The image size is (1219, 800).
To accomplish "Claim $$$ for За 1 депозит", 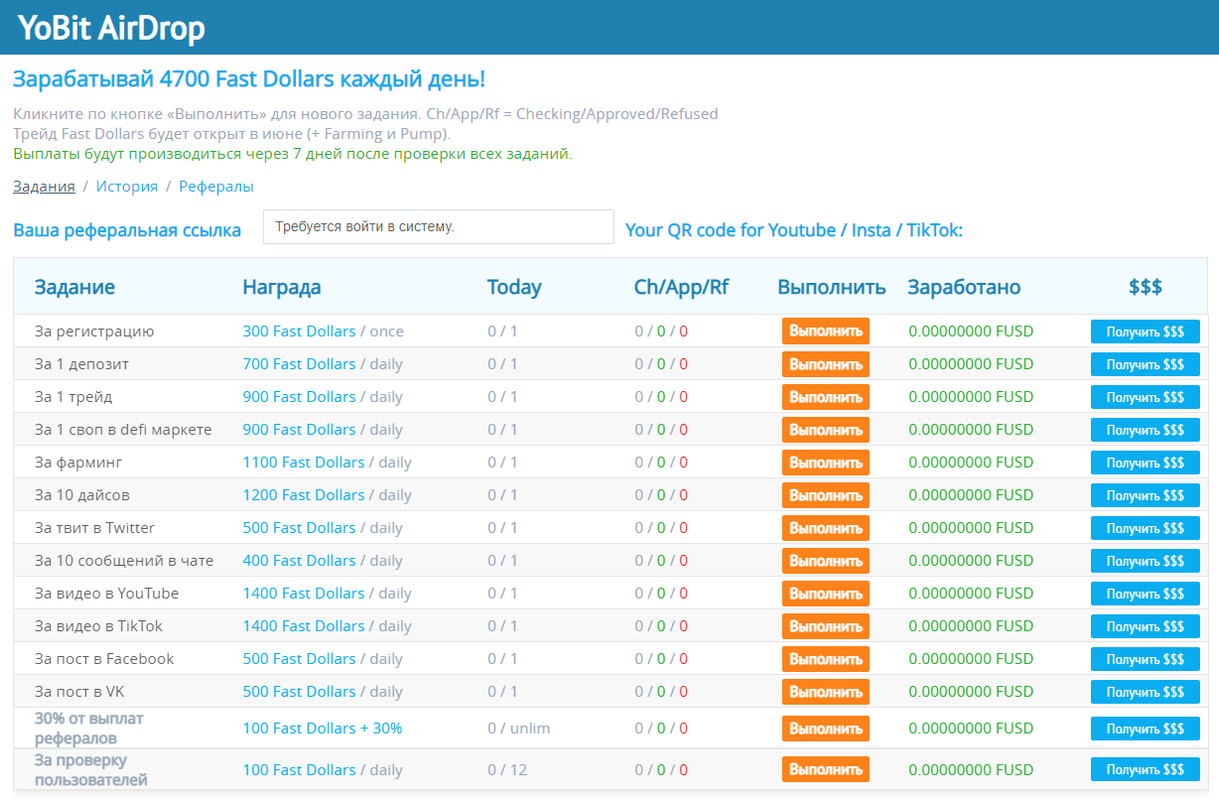I will click(1145, 364).
